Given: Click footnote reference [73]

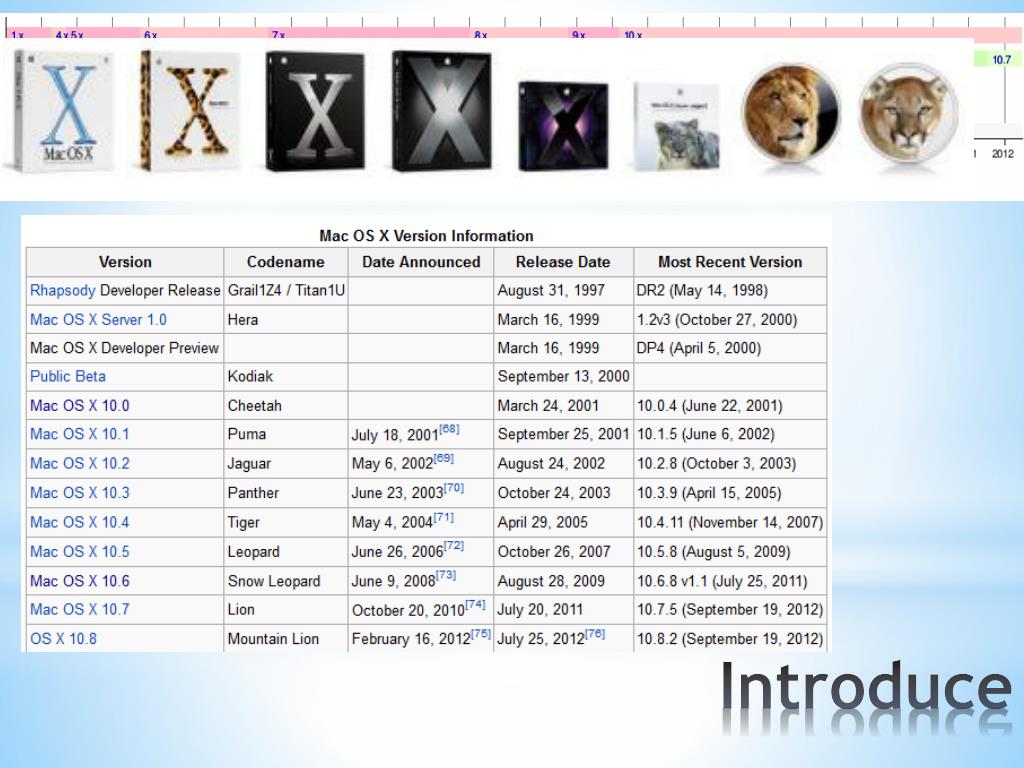Looking at the screenshot, I should point(446,575).
